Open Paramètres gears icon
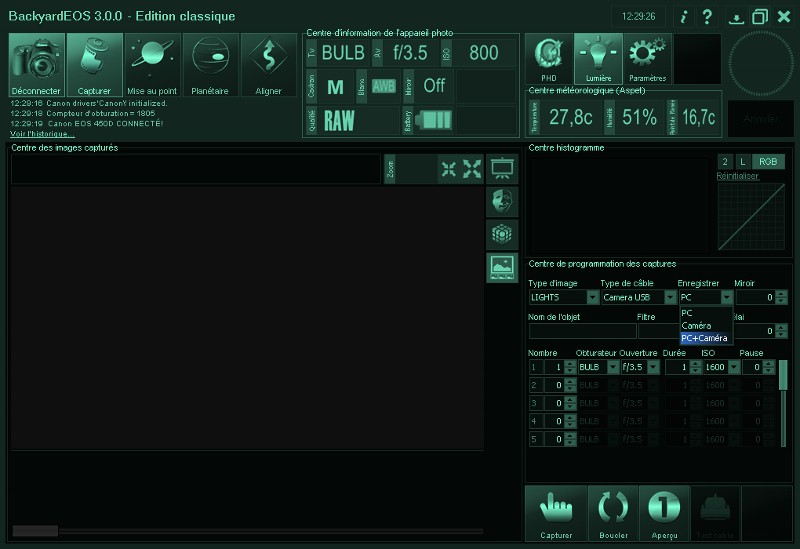This screenshot has width=800, height=549. [x=647, y=59]
